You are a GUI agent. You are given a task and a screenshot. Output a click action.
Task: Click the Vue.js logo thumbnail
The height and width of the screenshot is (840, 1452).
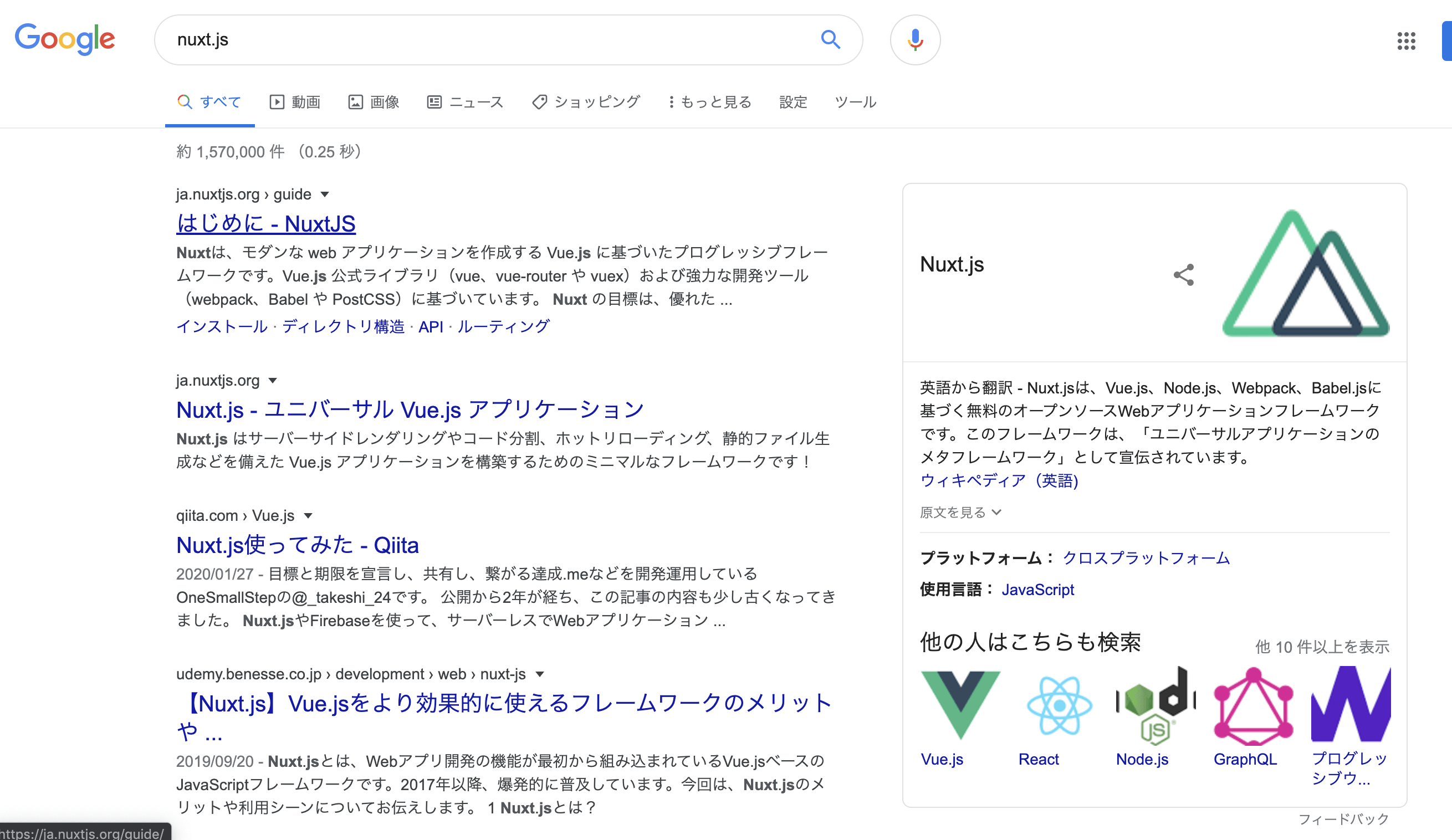tap(960, 704)
